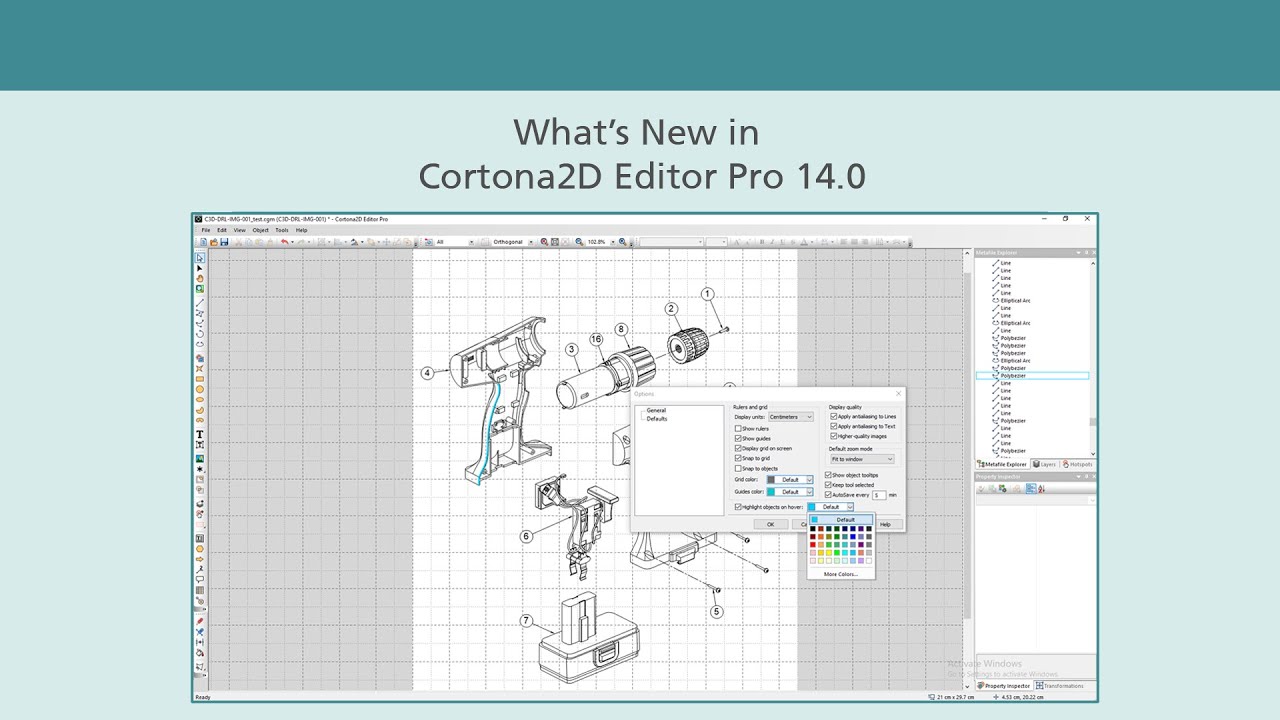Viewport: 1280px width, 720px height.
Task: Click categorized view icon in Property Inspector
Action: pos(1031,489)
